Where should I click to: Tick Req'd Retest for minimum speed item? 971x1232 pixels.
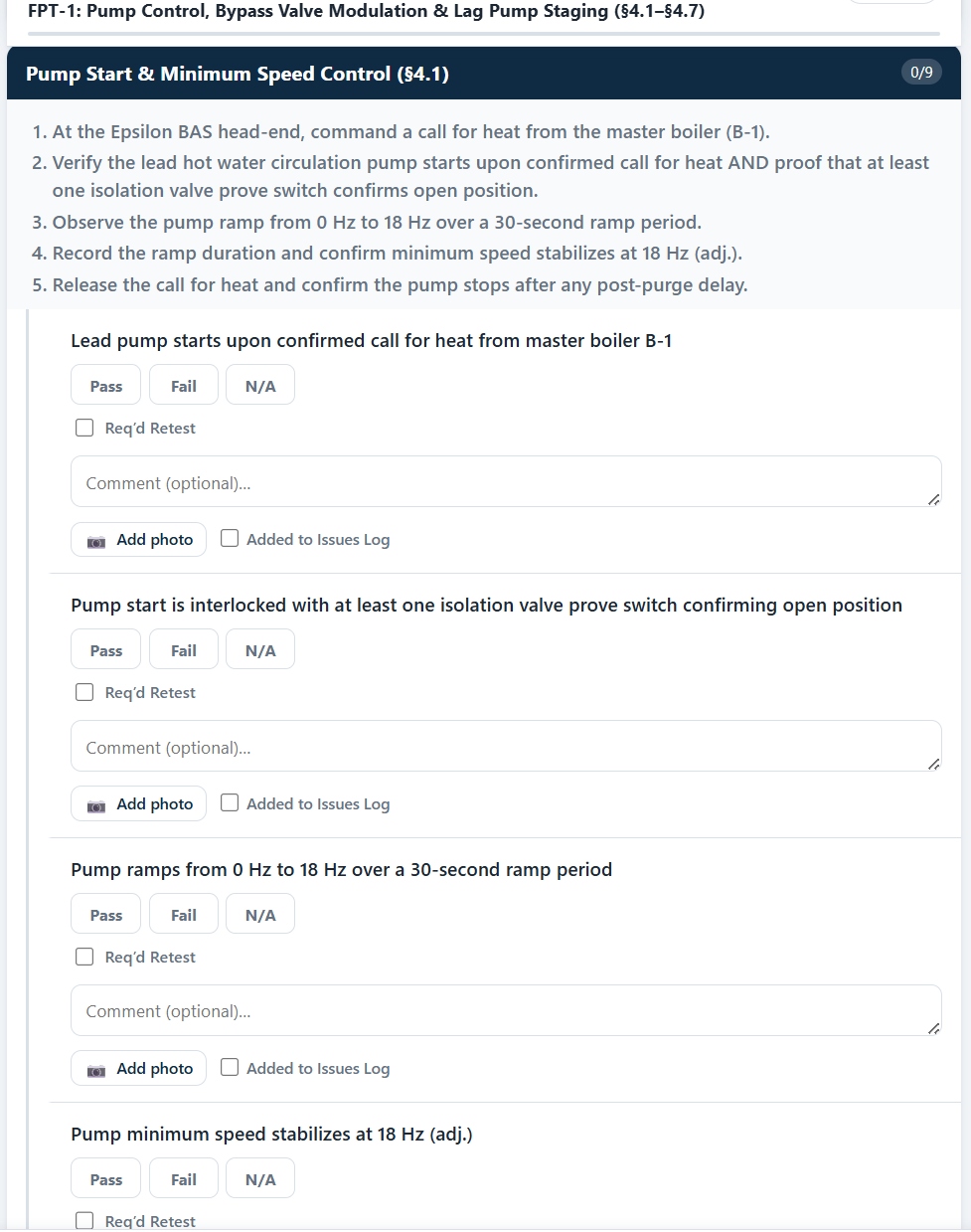click(85, 1220)
